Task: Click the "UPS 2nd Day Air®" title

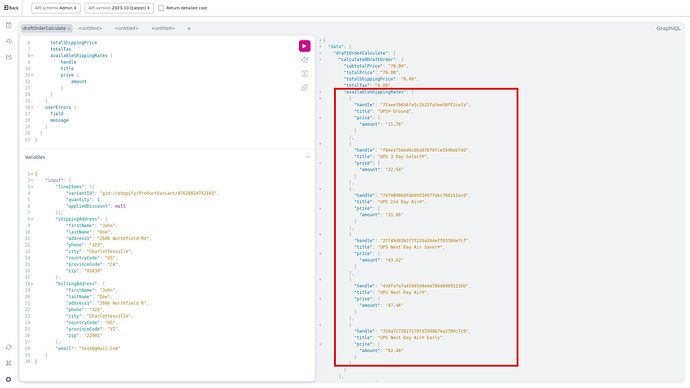Action: pyautogui.click(x=401, y=202)
